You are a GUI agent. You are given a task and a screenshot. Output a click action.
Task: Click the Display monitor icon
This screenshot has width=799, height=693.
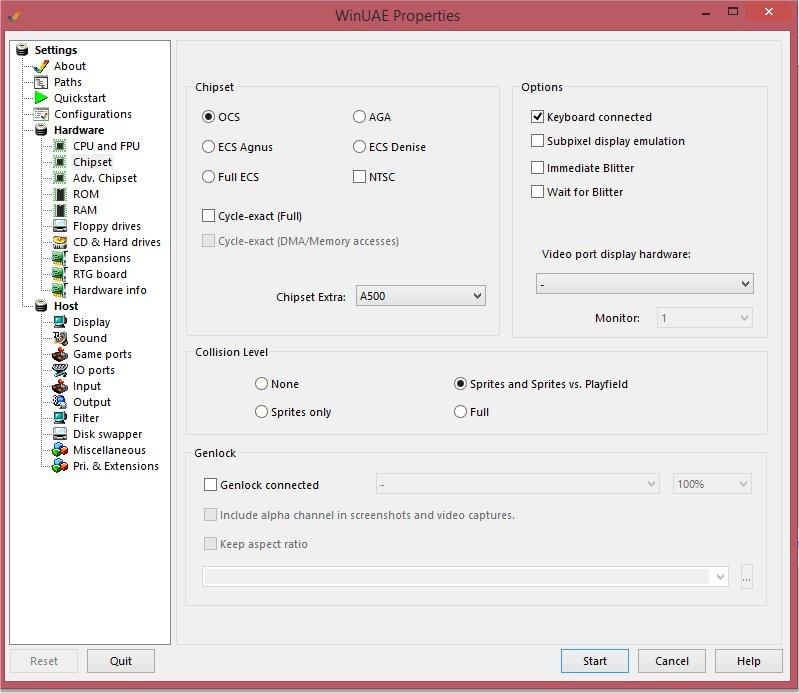click(60, 322)
